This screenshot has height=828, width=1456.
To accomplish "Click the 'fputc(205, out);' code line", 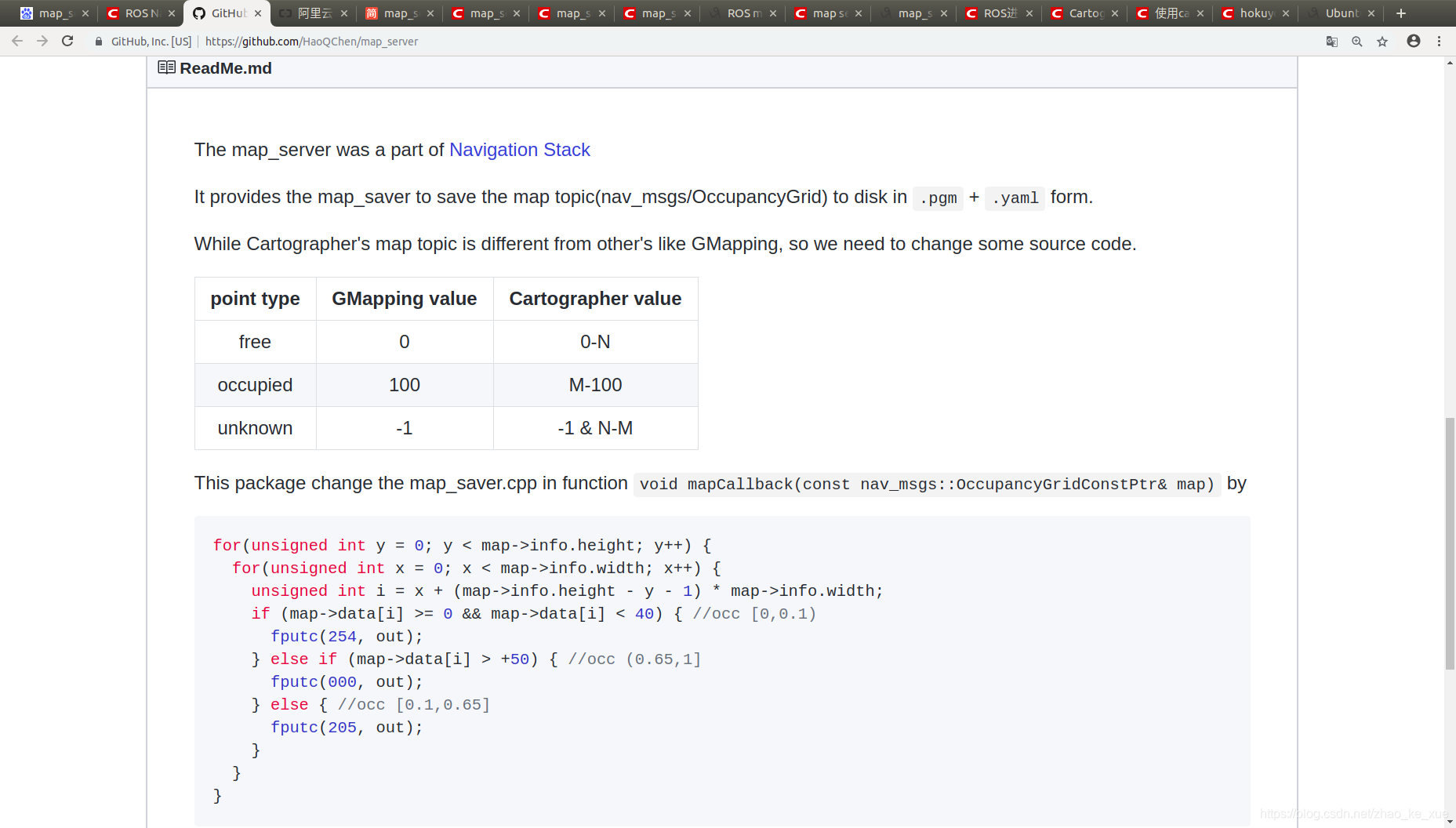I will click(347, 728).
